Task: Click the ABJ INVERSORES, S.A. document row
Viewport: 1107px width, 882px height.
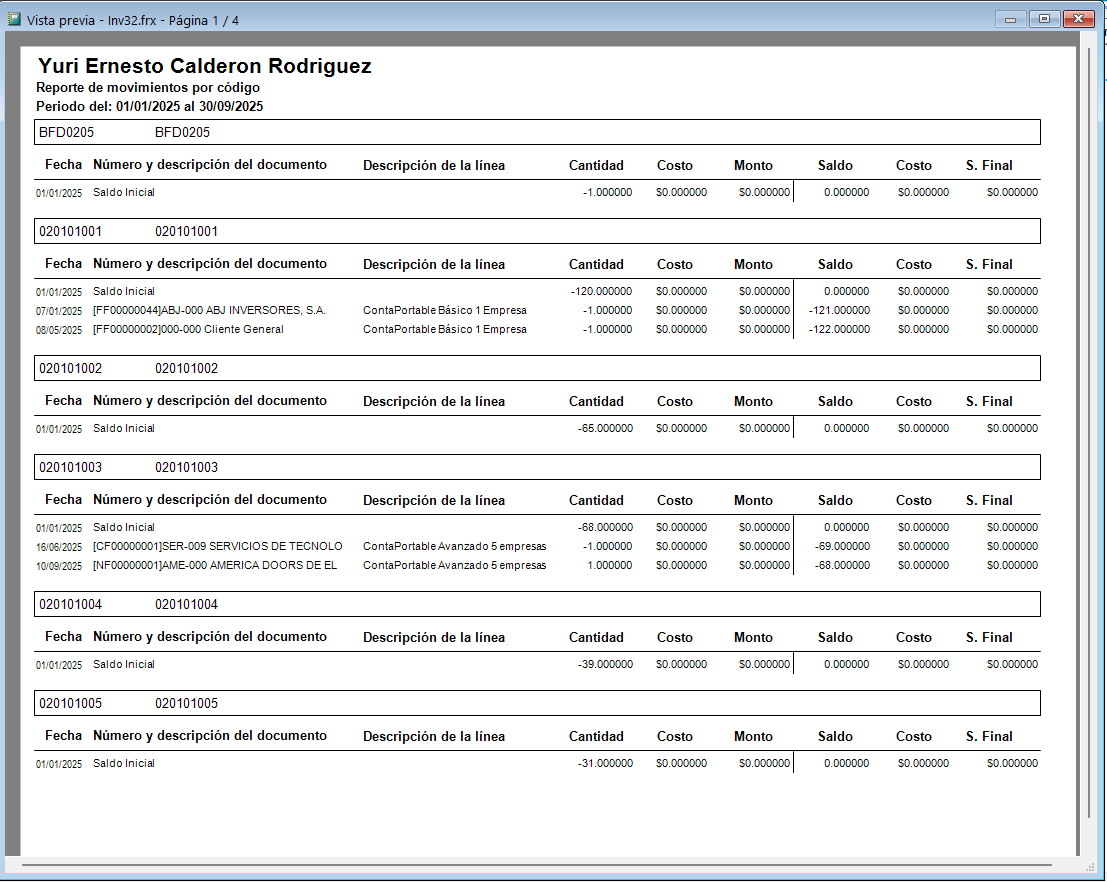Action: (537, 311)
